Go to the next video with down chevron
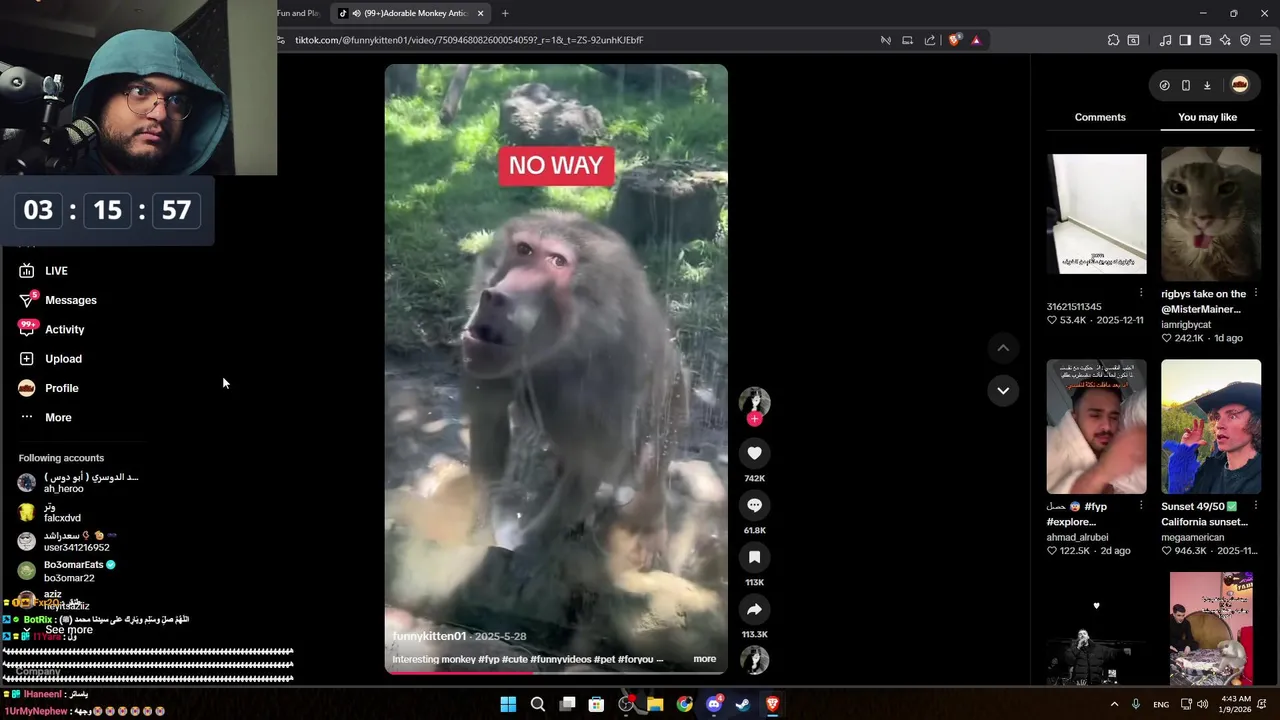This screenshot has width=1280, height=720. 1003,390
